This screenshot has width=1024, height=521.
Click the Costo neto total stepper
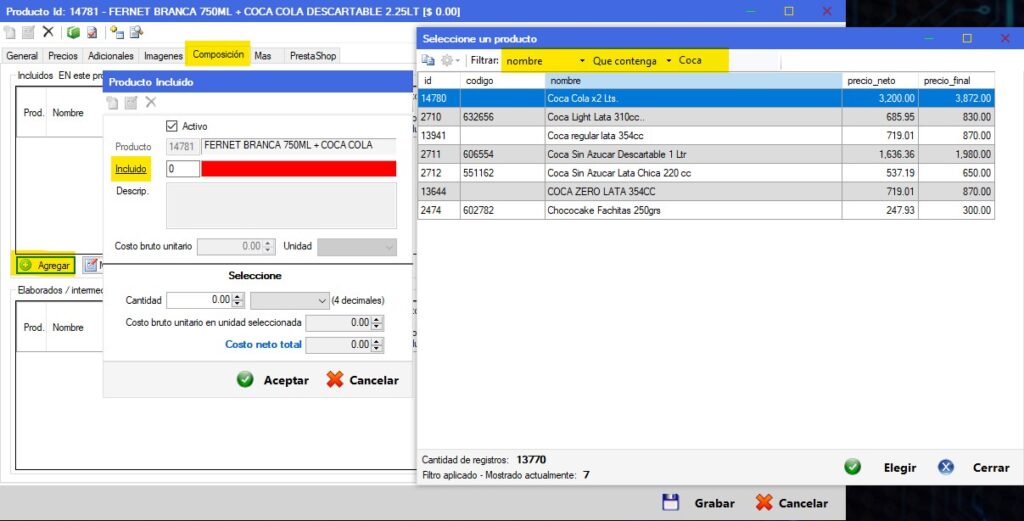point(377,345)
